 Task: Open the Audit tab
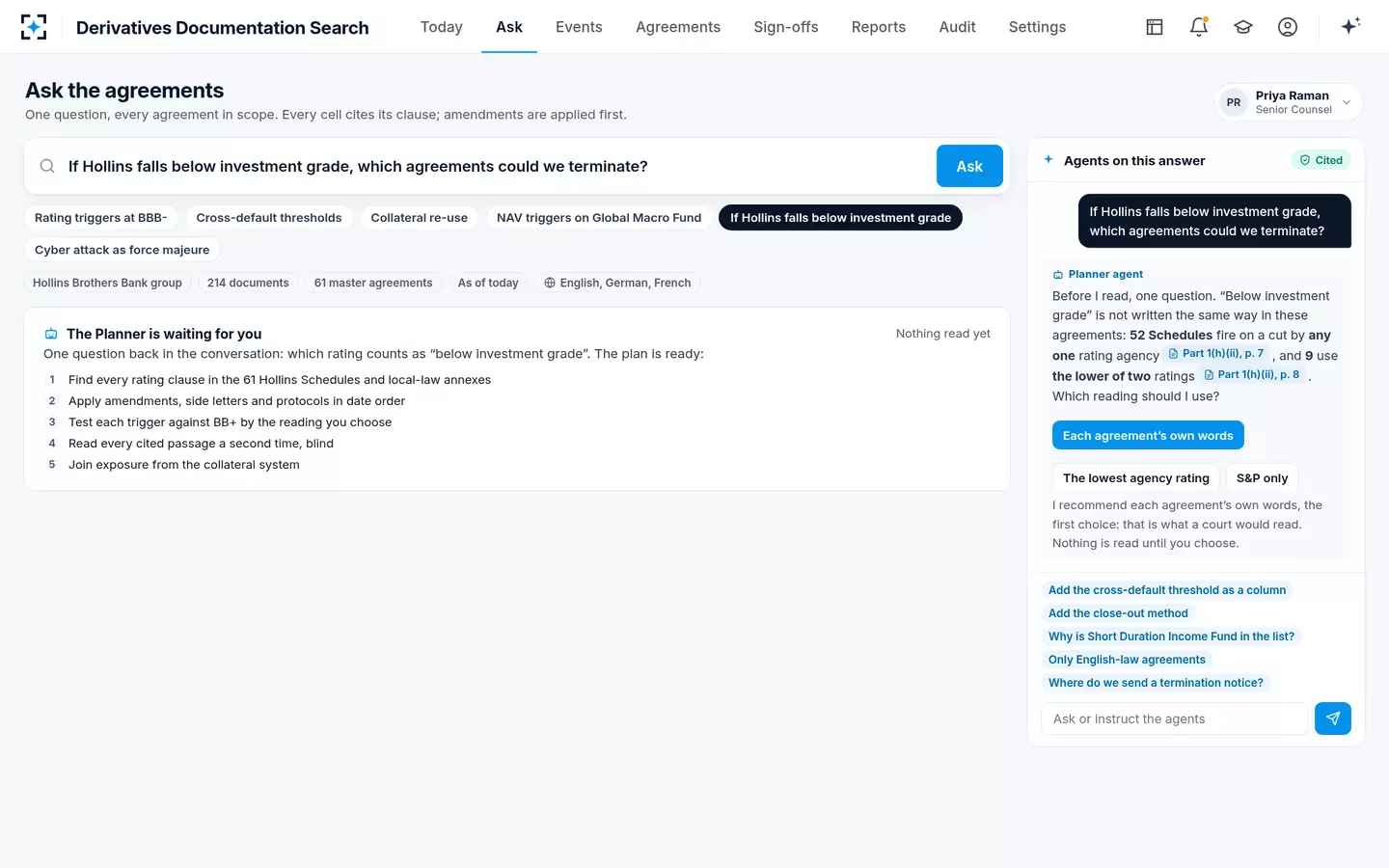[x=958, y=27]
